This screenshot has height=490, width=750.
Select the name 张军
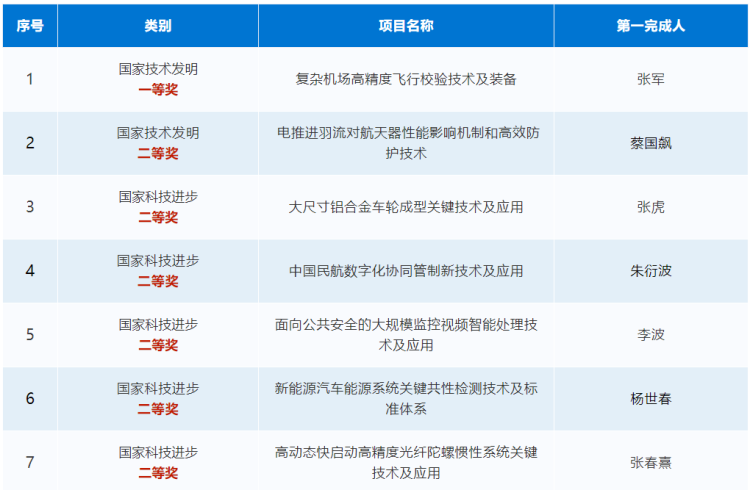pos(651,79)
